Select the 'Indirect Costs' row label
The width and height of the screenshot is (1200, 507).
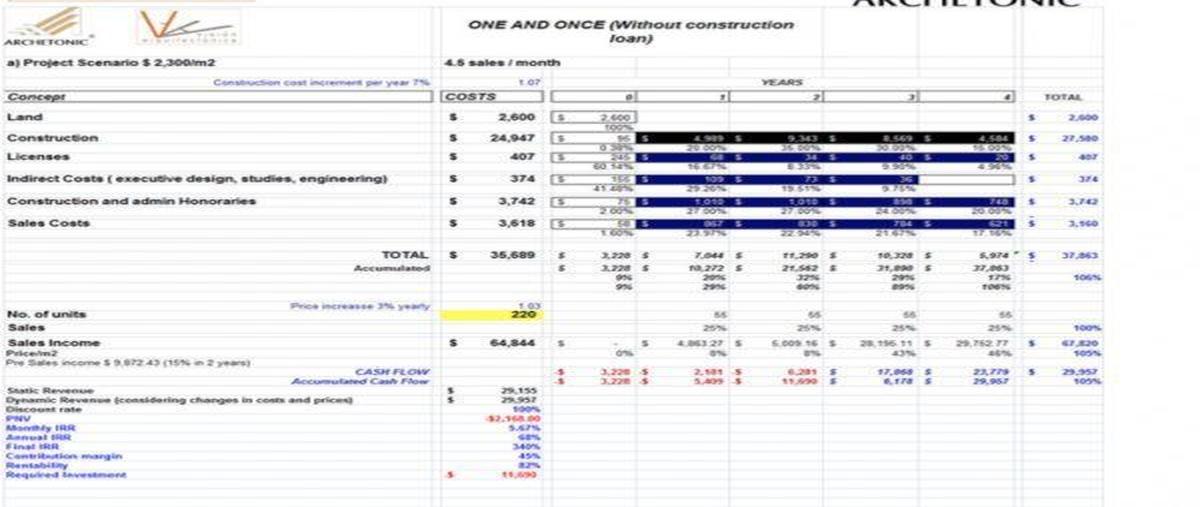(x=196, y=179)
